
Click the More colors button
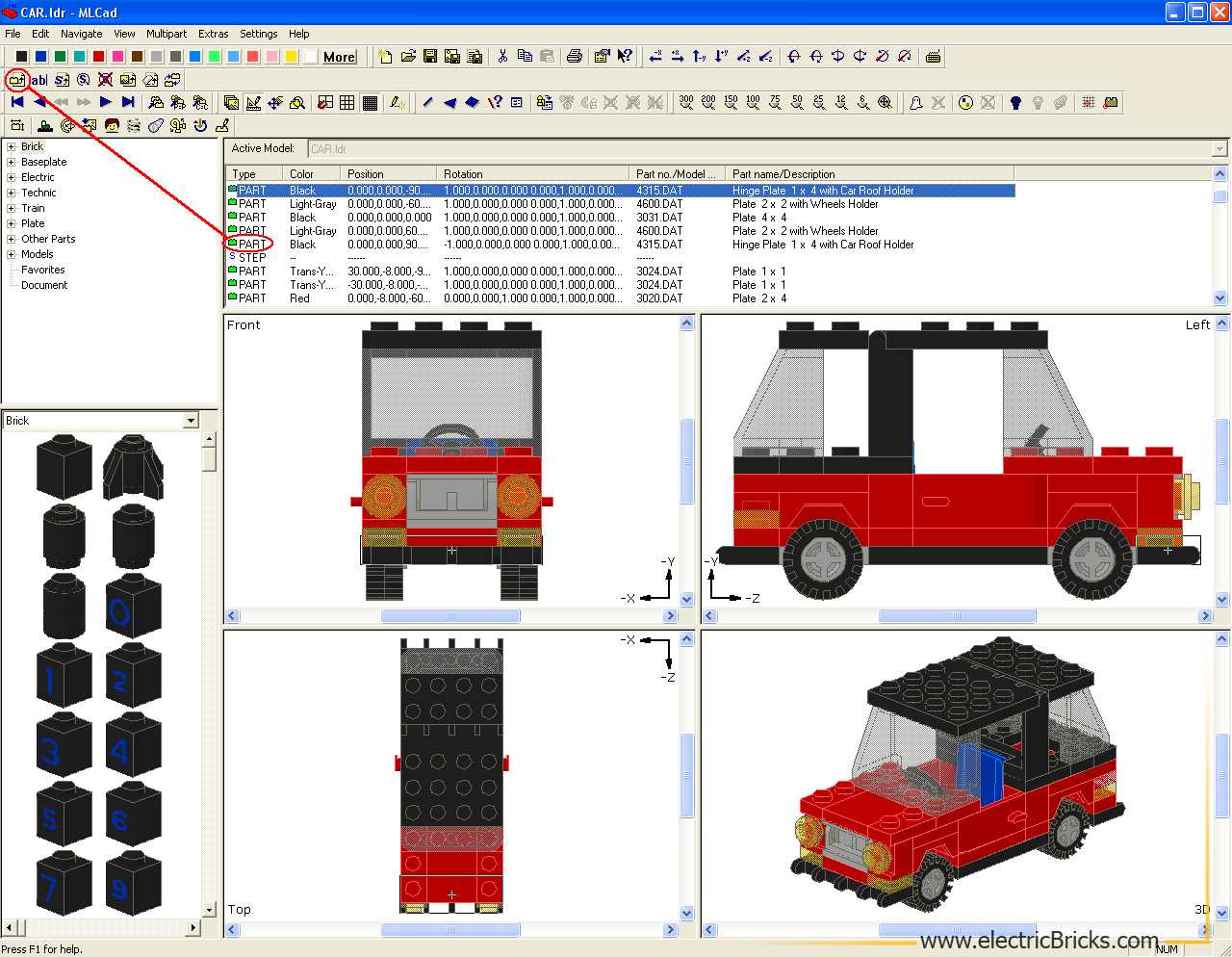340,57
